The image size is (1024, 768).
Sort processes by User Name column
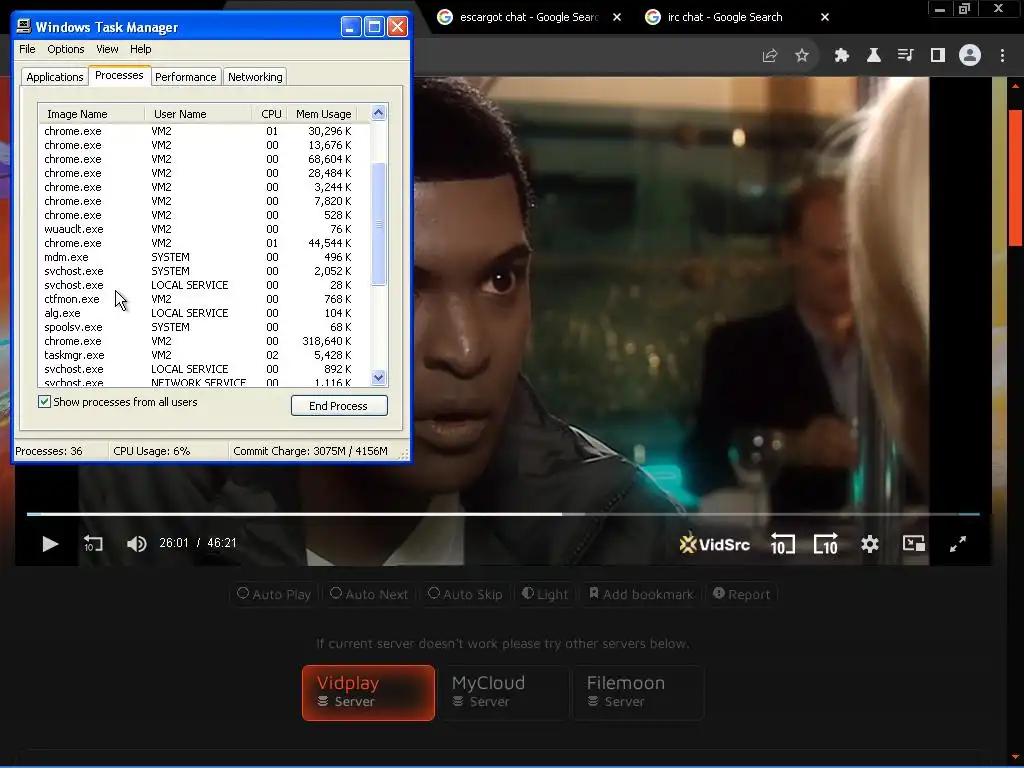(x=198, y=114)
